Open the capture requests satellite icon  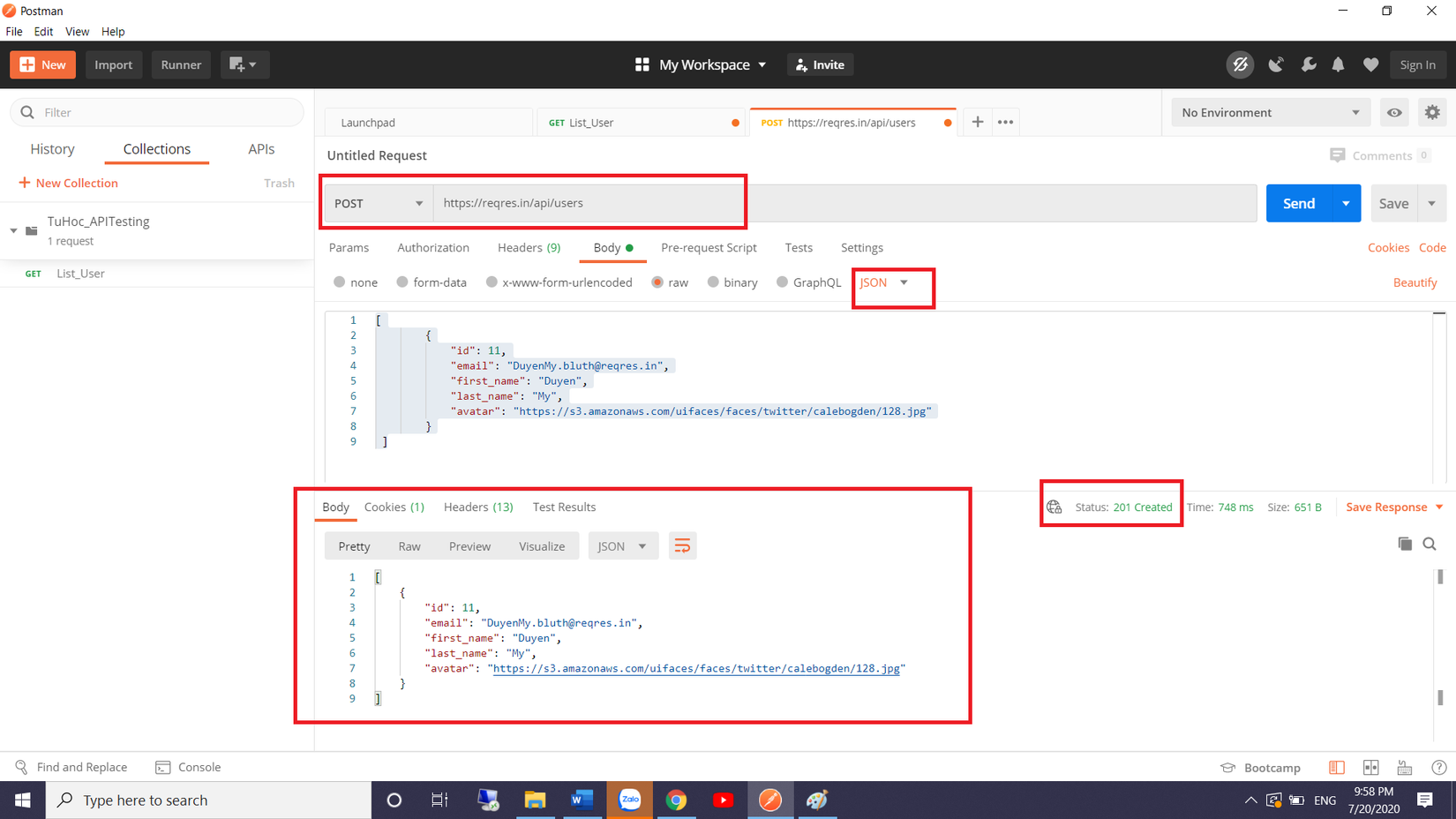pyautogui.click(x=1276, y=64)
